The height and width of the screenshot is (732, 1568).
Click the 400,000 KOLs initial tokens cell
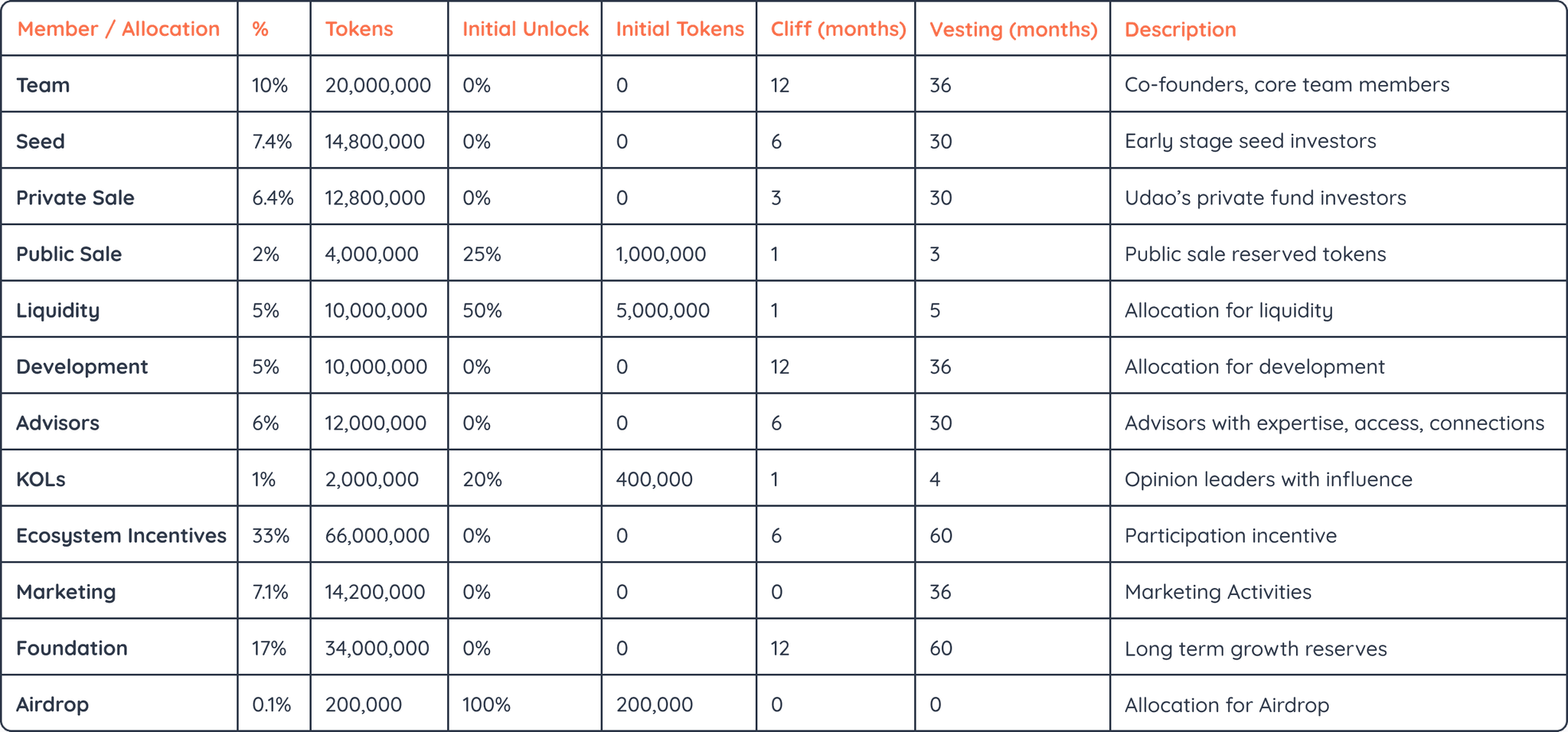tap(654, 479)
